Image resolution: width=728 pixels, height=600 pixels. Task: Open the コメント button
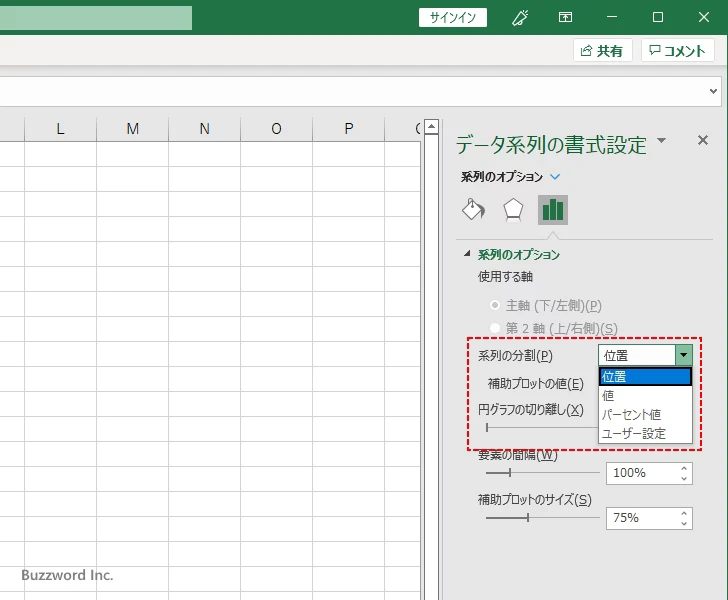tap(677, 50)
